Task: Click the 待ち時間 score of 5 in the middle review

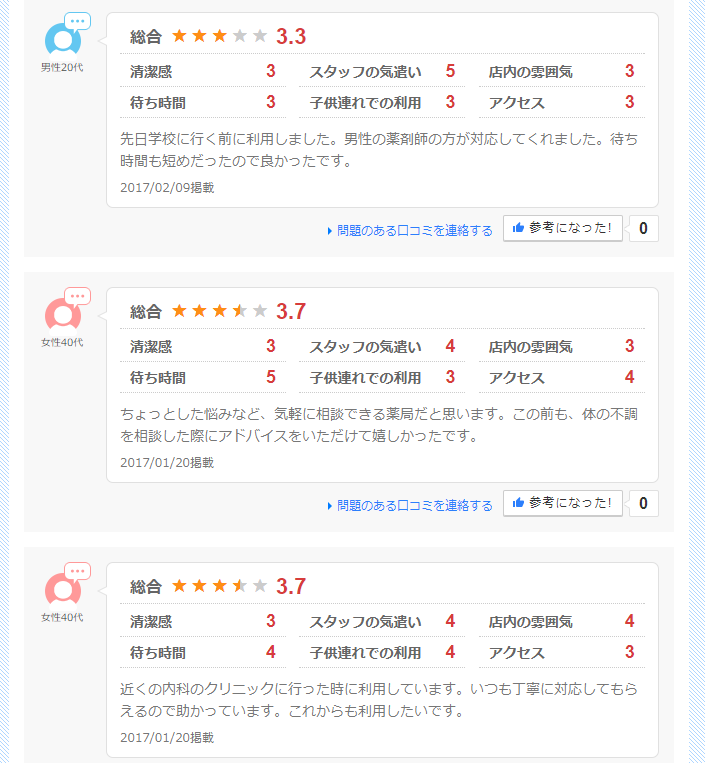Action: tap(270, 377)
